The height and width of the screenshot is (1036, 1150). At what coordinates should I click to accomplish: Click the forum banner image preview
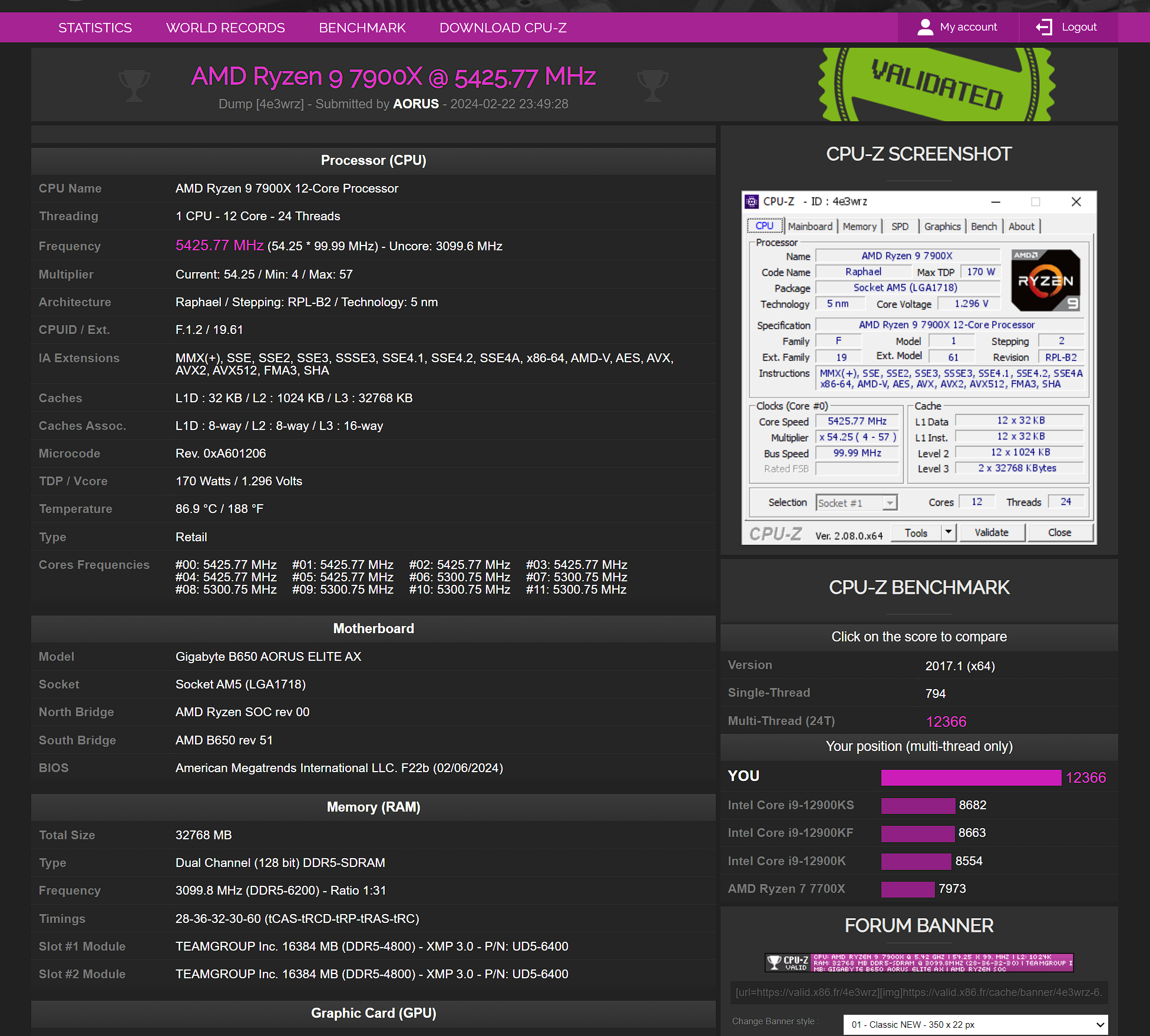pyautogui.click(x=919, y=962)
